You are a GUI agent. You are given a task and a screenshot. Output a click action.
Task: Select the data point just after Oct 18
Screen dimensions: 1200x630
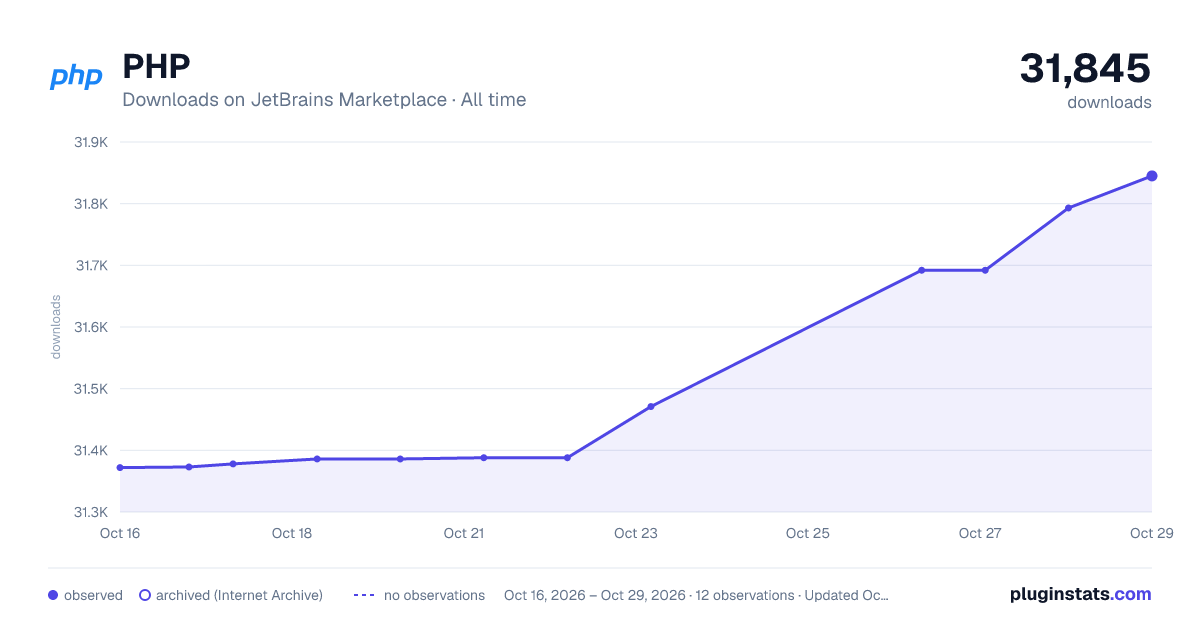click(x=317, y=459)
